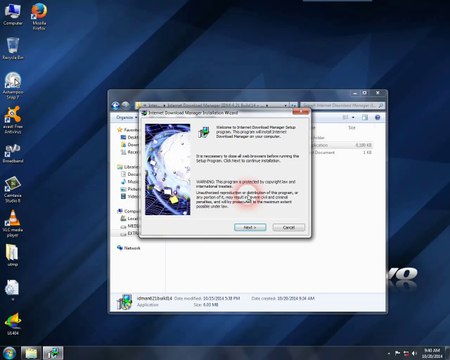Viewport: 450px width, 360px height.
Task: Open the Windows Start menu orb
Action: click(9, 353)
